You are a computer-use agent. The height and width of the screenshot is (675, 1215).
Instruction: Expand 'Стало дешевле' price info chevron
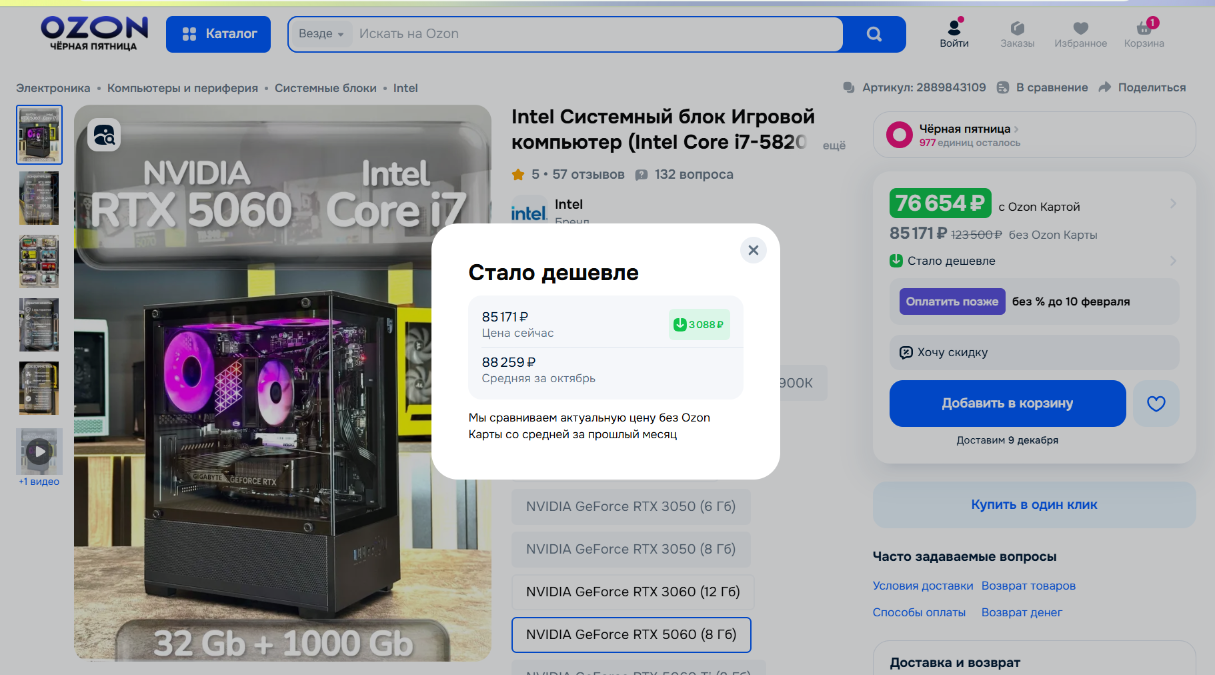[1173, 261]
